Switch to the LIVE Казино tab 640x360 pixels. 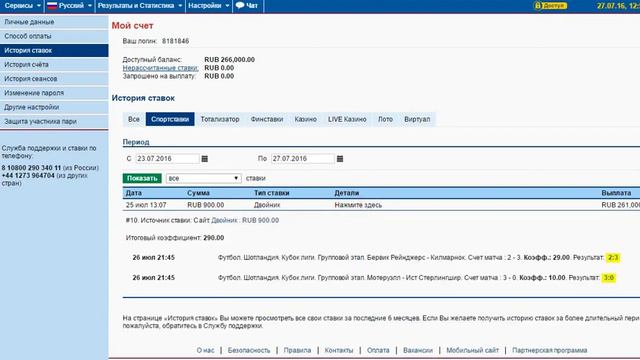click(347, 119)
